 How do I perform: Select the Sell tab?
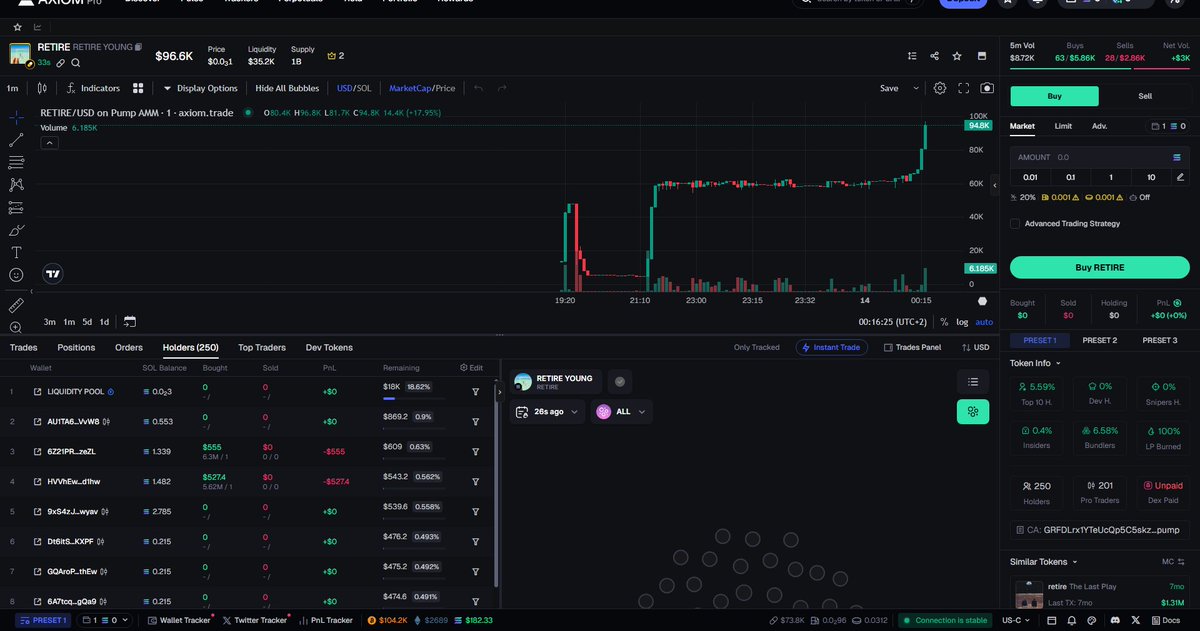coord(1145,96)
